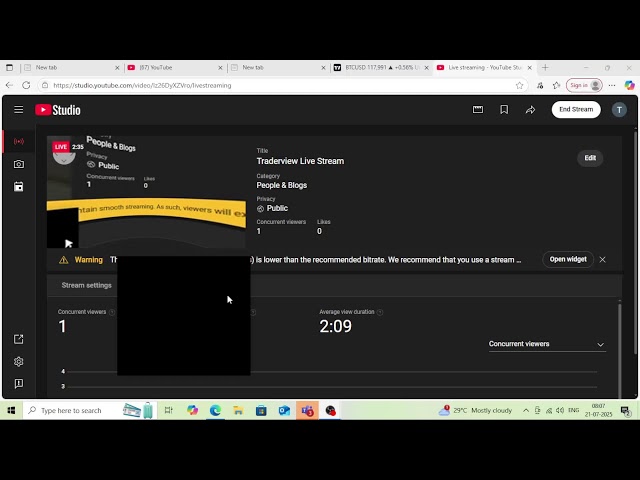Switch to the Live streaming YouTube Studio tab
640x480 pixels.
484,68
